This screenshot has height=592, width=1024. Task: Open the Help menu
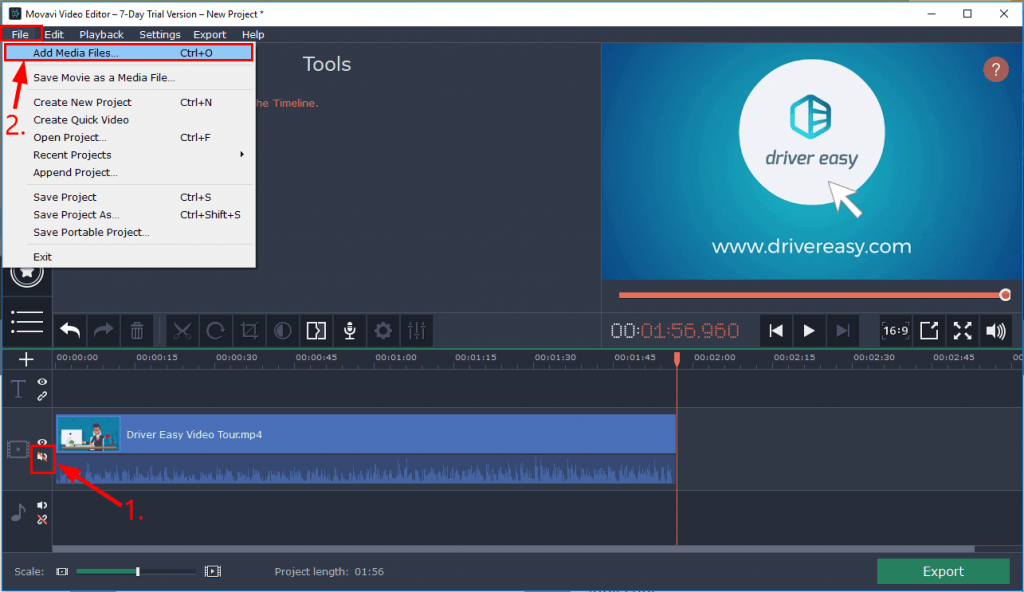(x=253, y=35)
